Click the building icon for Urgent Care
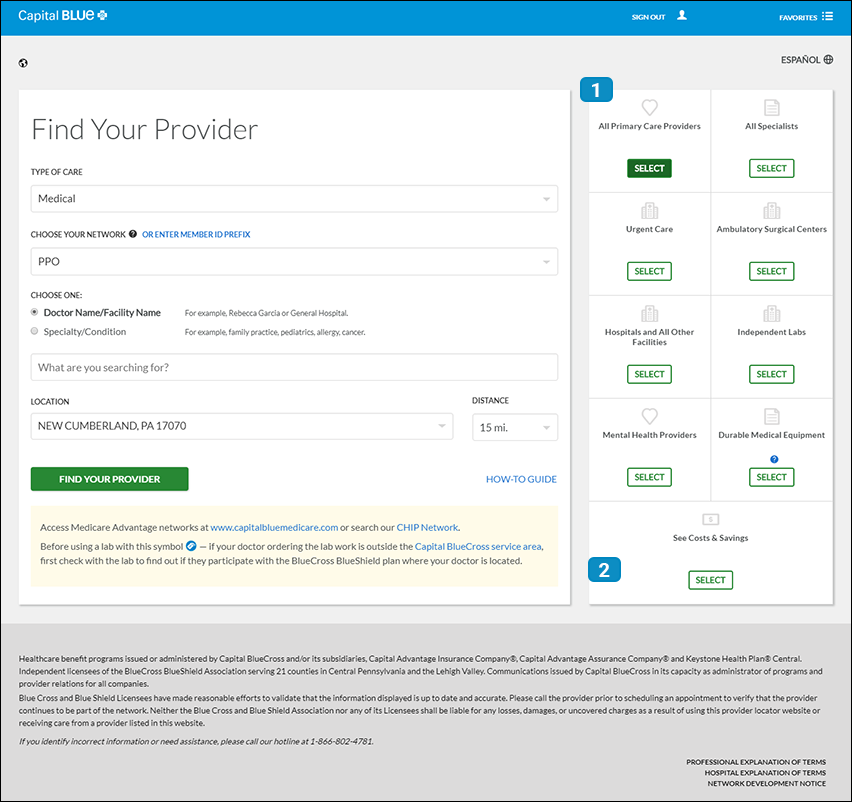Screen dimensions: 852x802 pyautogui.click(x=649, y=210)
